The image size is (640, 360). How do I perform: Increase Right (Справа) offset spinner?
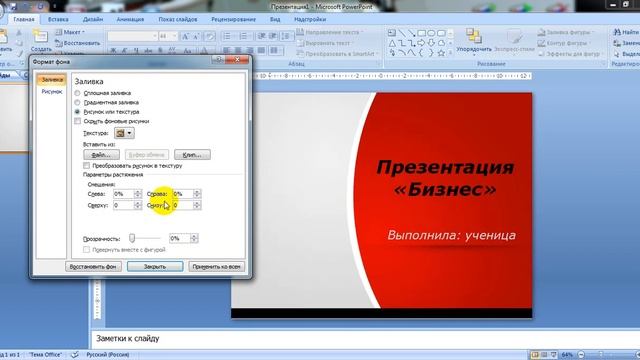point(197,192)
